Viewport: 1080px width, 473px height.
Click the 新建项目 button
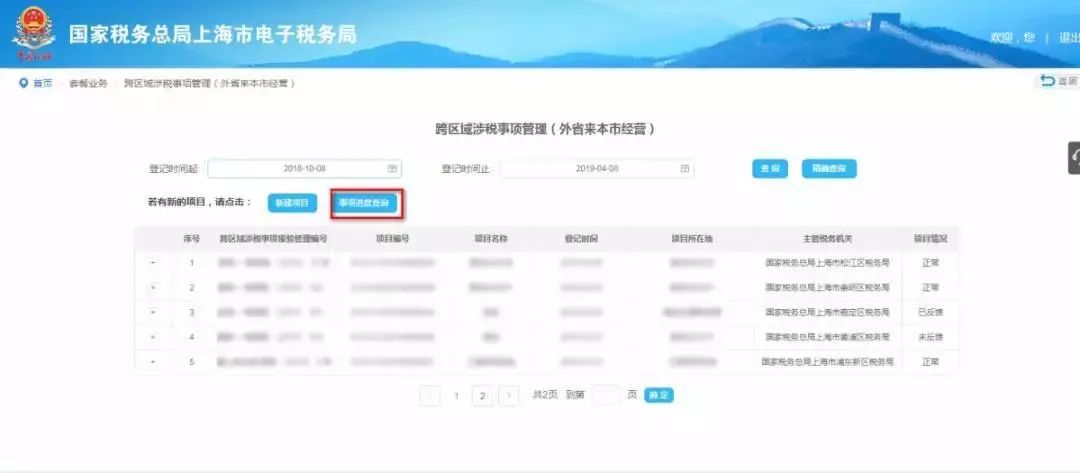point(292,203)
